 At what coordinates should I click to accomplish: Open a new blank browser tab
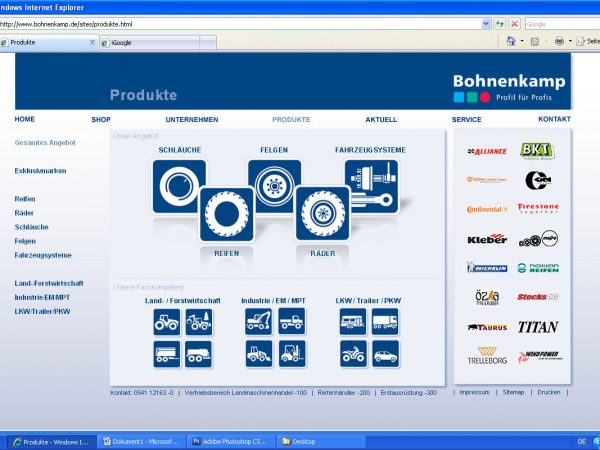tap(208, 42)
